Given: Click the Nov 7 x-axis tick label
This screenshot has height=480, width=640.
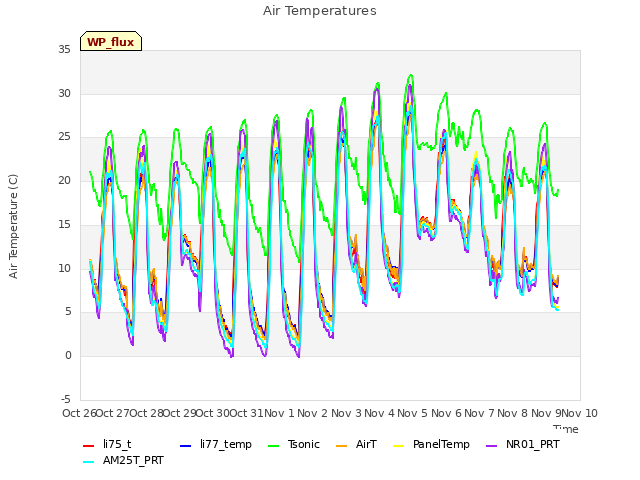Looking at the screenshot, I should pyautogui.click(x=479, y=413).
